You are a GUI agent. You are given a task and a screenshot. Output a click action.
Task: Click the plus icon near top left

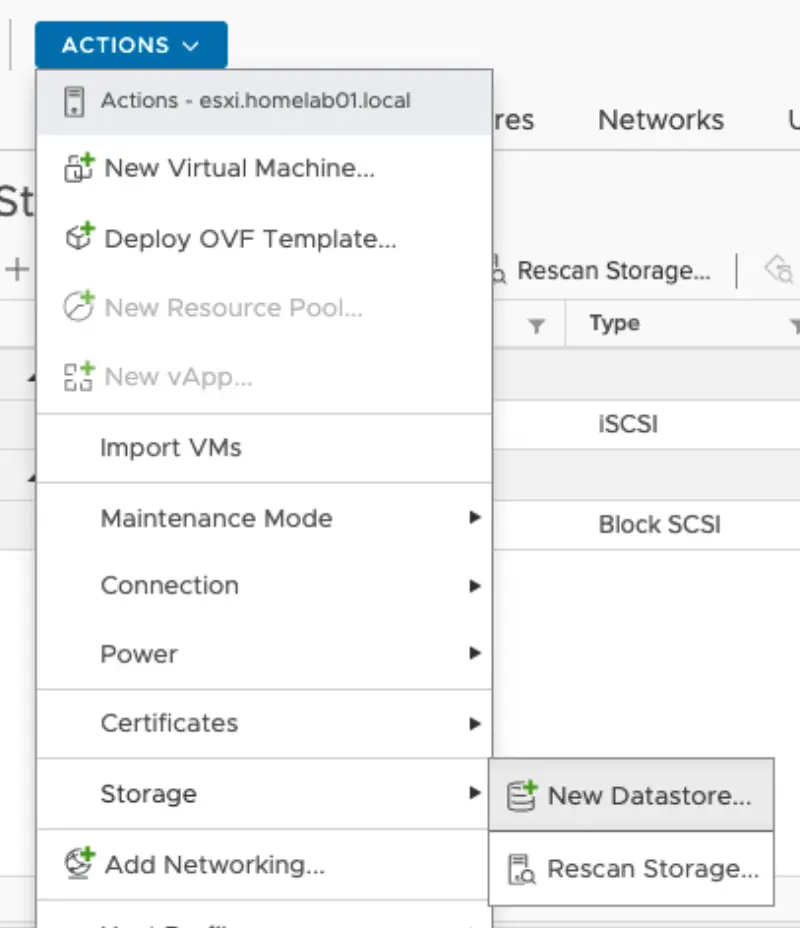(19, 269)
